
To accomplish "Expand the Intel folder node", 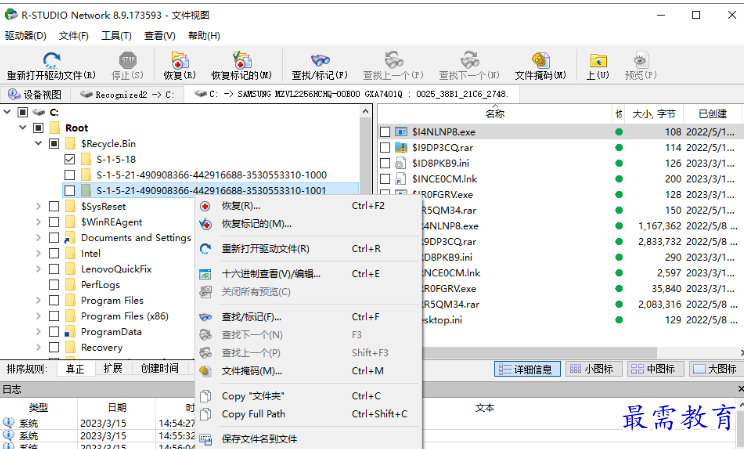I will point(38,253).
